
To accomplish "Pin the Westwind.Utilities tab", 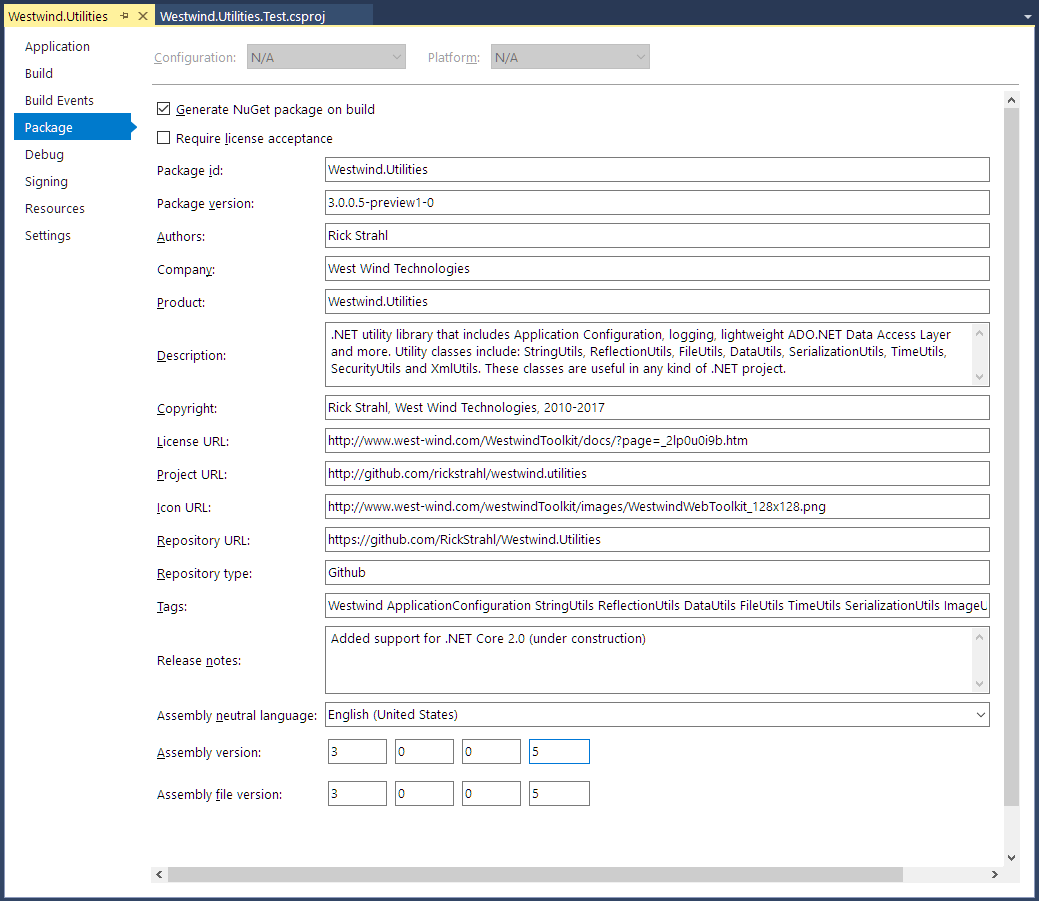I will [x=125, y=16].
